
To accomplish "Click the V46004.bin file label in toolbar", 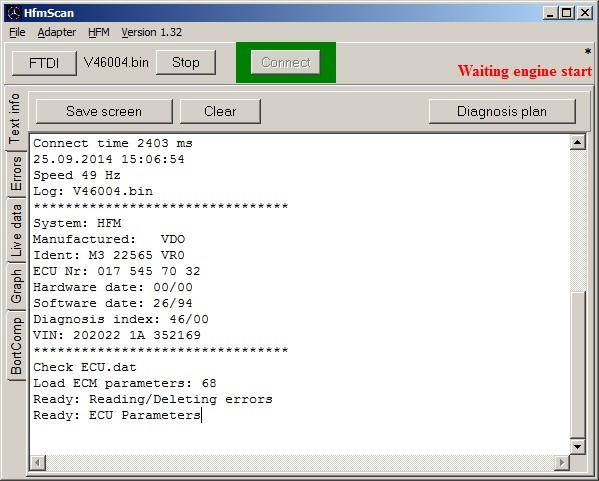I will [x=116, y=62].
